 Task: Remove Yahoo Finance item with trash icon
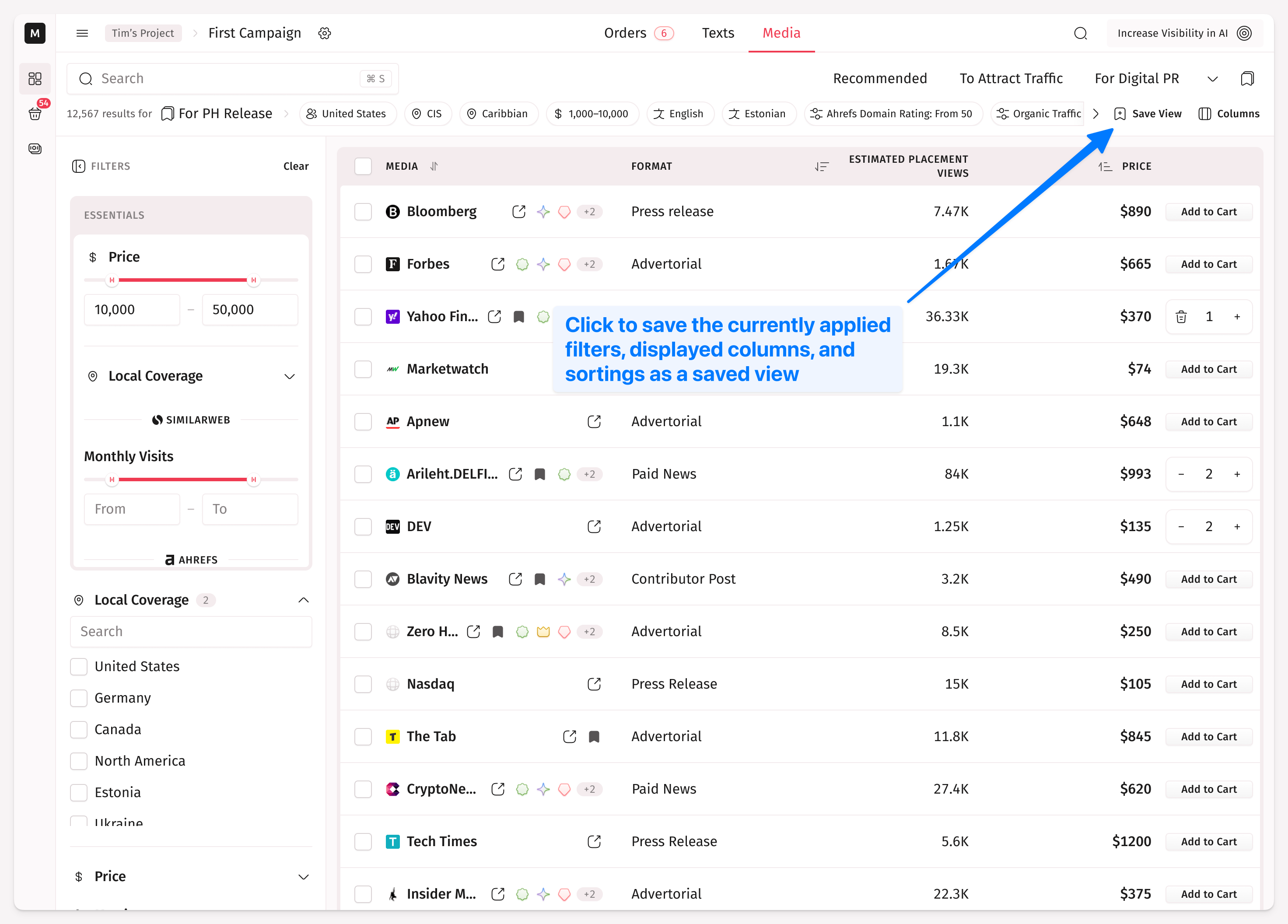1181,317
